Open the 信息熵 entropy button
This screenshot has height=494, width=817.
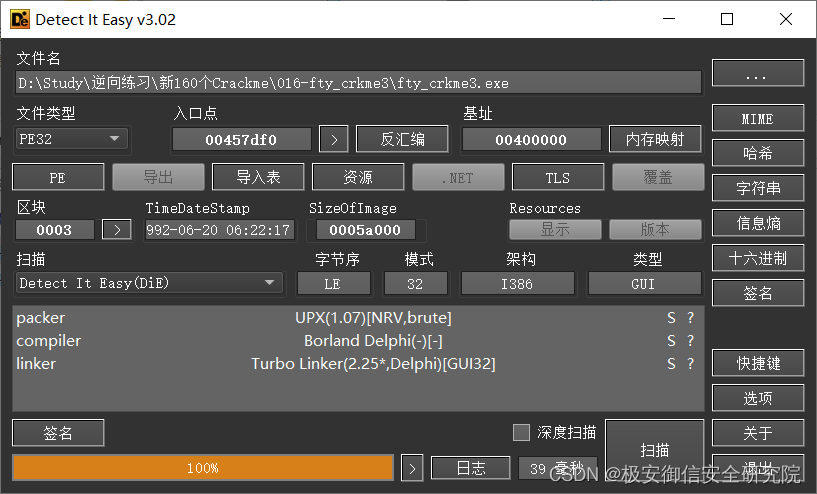click(758, 223)
